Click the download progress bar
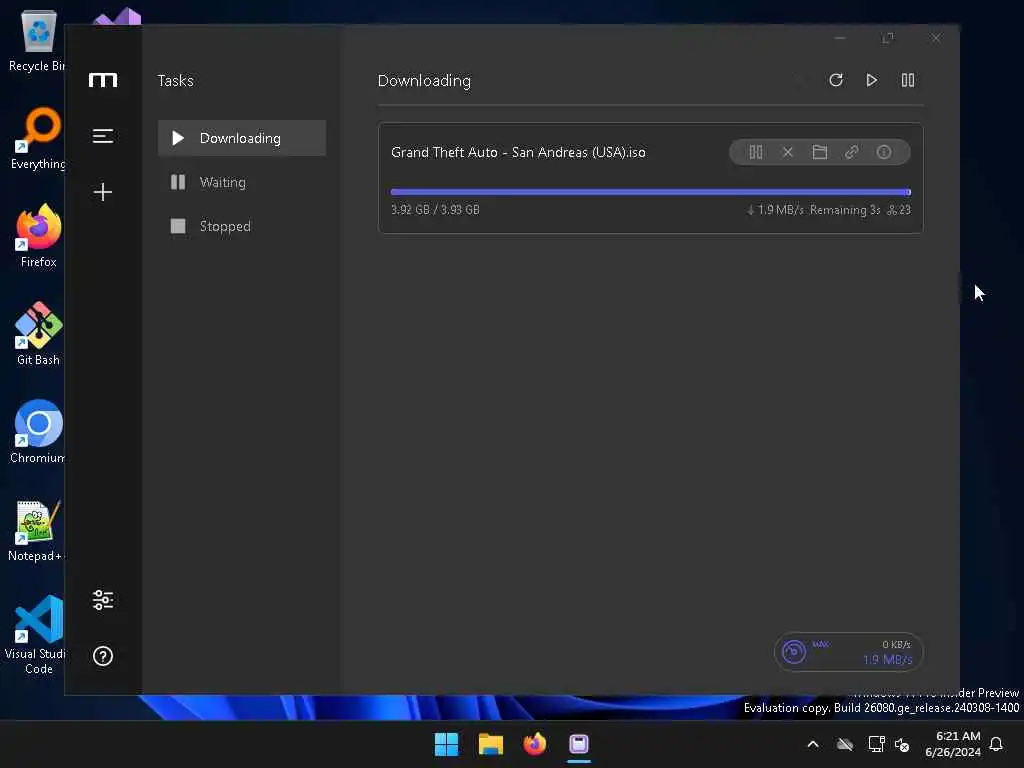This screenshot has height=768, width=1024. 650,192
